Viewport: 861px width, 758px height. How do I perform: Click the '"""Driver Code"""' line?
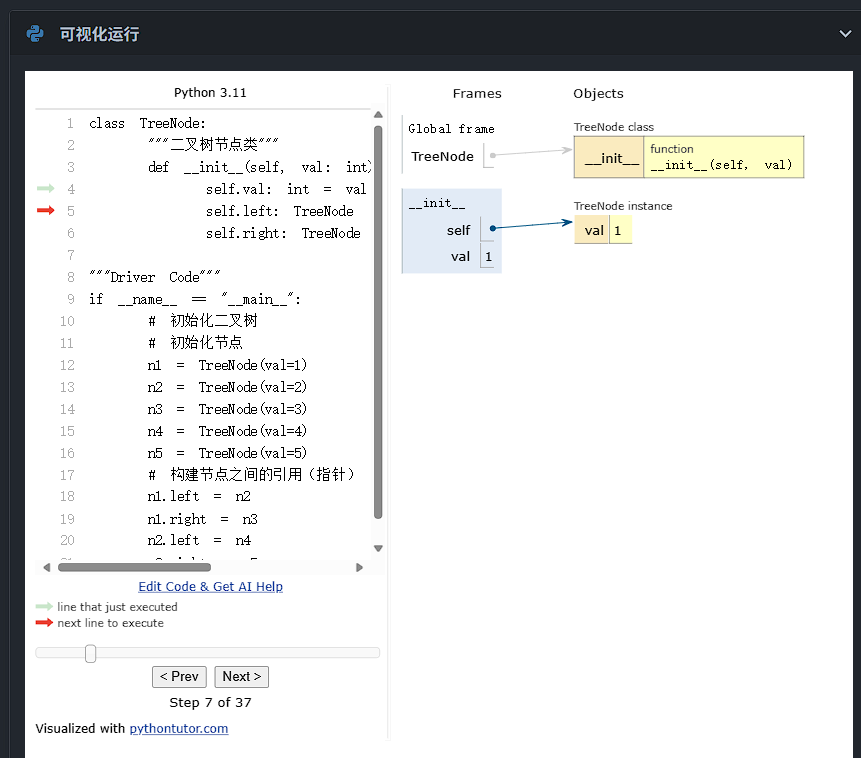(x=155, y=277)
